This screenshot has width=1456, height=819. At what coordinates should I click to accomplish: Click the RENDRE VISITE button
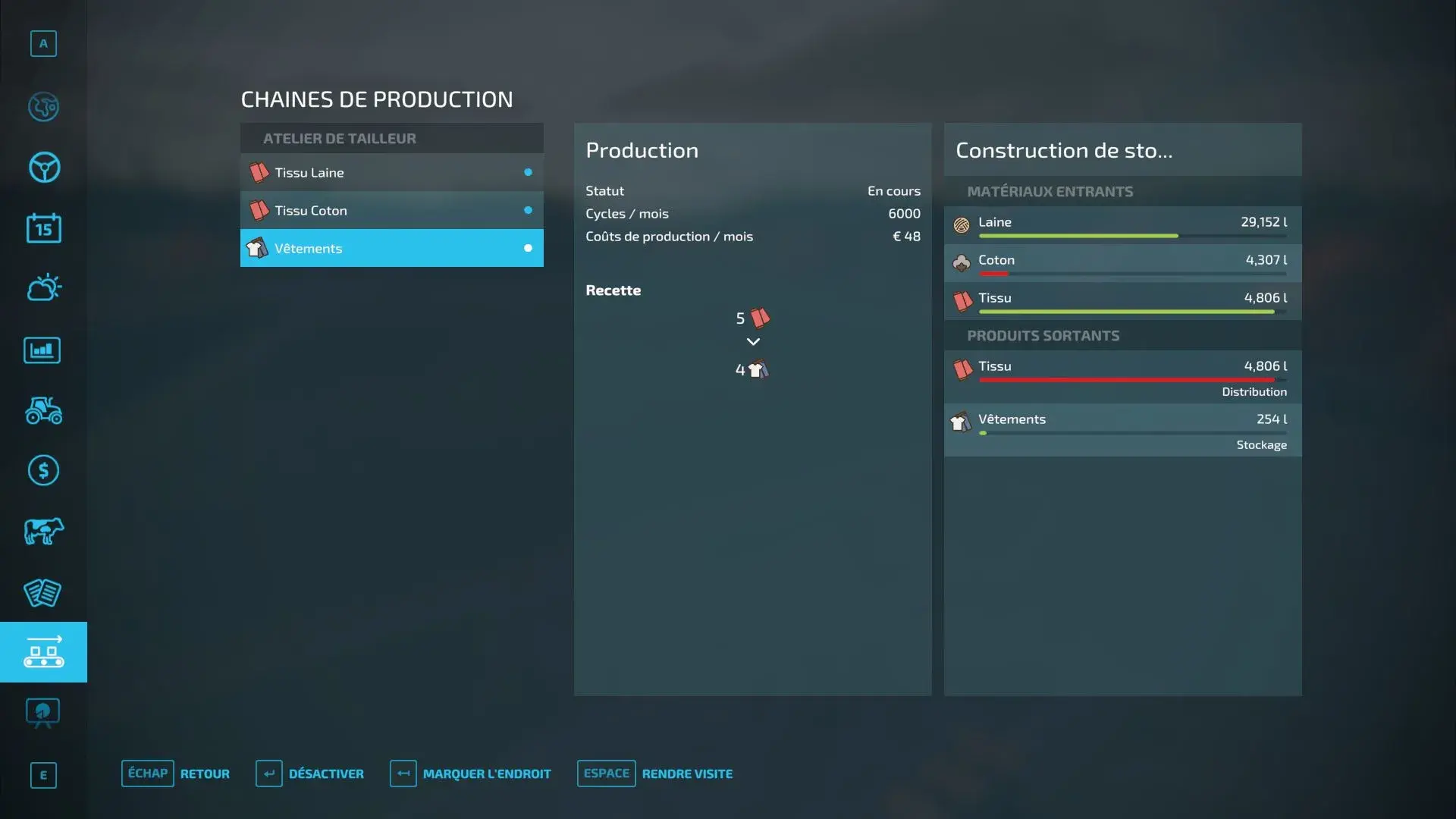coord(686,773)
